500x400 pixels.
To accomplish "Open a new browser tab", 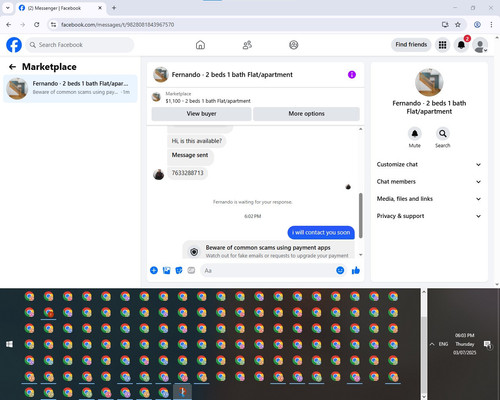I will pos(114,8).
